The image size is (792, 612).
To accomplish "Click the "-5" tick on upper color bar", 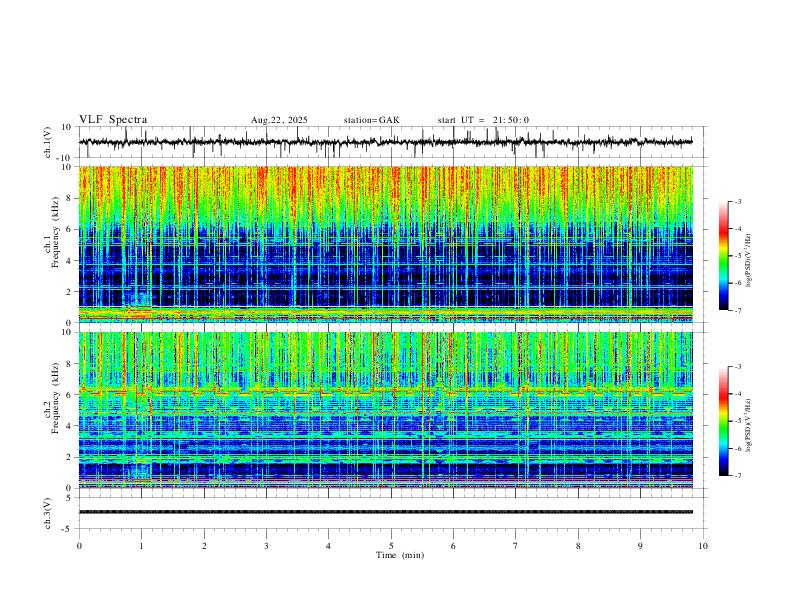I will [x=737, y=256].
